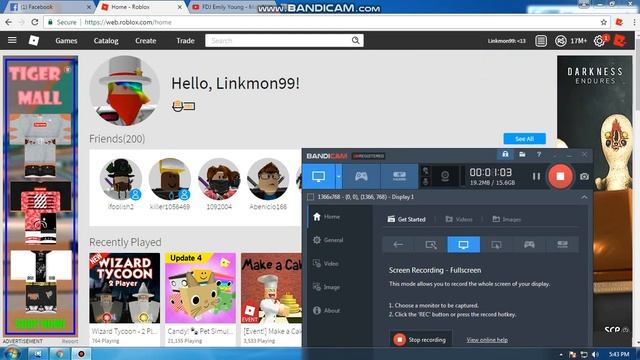This screenshot has height=360, width=640.
Task: Switch to the Videos tab in Bandicam
Action: click(459, 219)
